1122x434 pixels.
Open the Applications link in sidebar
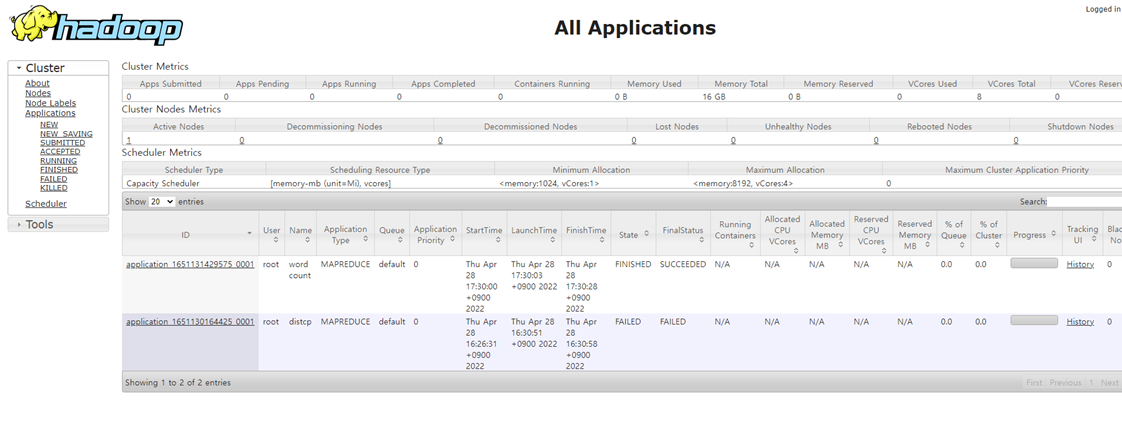click(x=50, y=113)
